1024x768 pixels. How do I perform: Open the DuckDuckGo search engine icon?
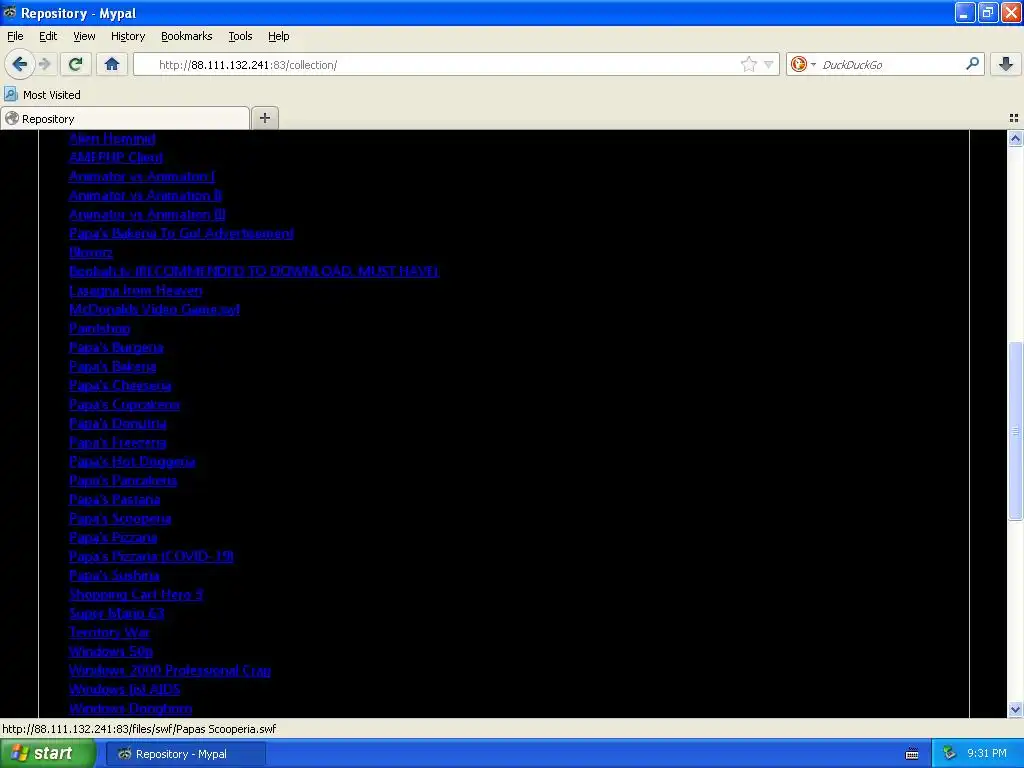point(798,64)
